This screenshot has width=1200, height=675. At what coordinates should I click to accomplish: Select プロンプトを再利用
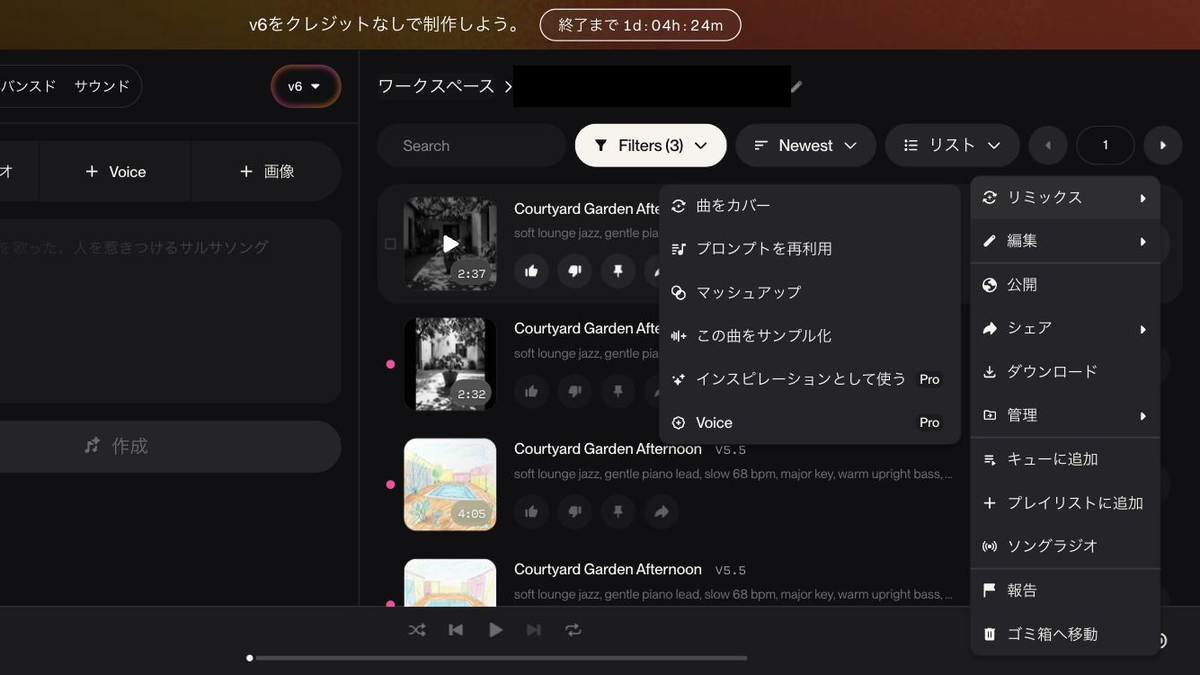(x=809, y=249)
